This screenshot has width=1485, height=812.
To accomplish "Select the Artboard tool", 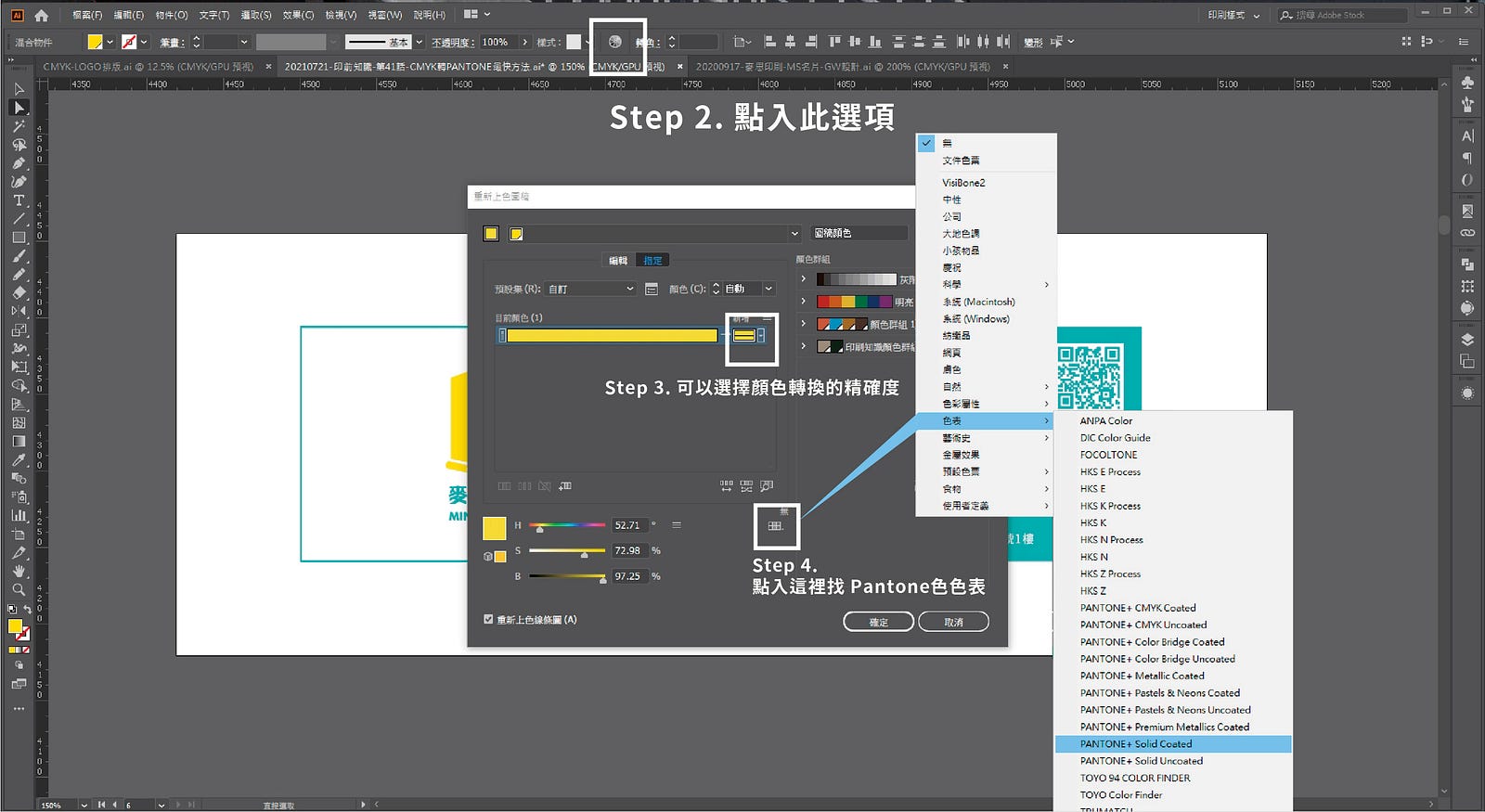I will (19, 534).
